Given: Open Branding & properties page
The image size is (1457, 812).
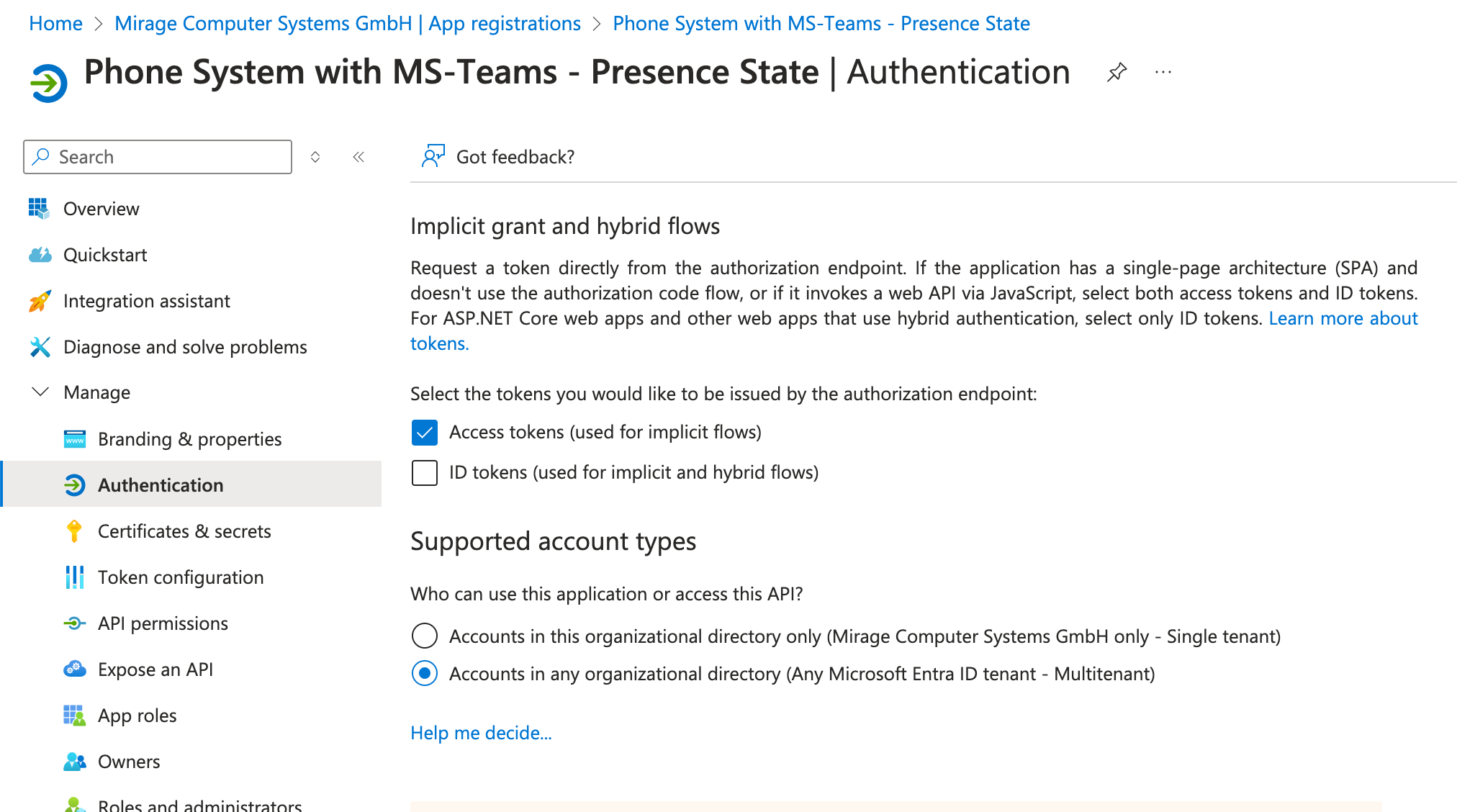Looking at the screenshot, I should tap(190, 439).
